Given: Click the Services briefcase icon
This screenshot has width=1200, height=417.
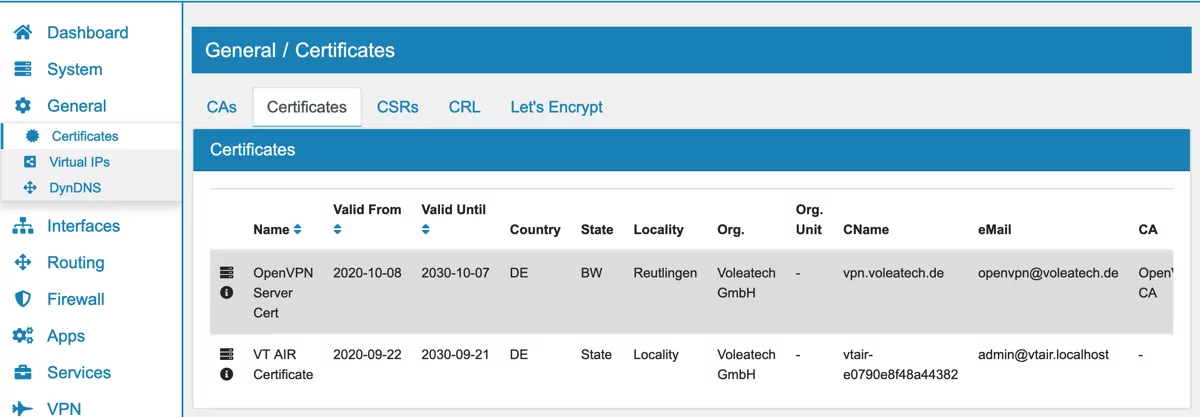Looking at the screenshot, I should [22, 373].
